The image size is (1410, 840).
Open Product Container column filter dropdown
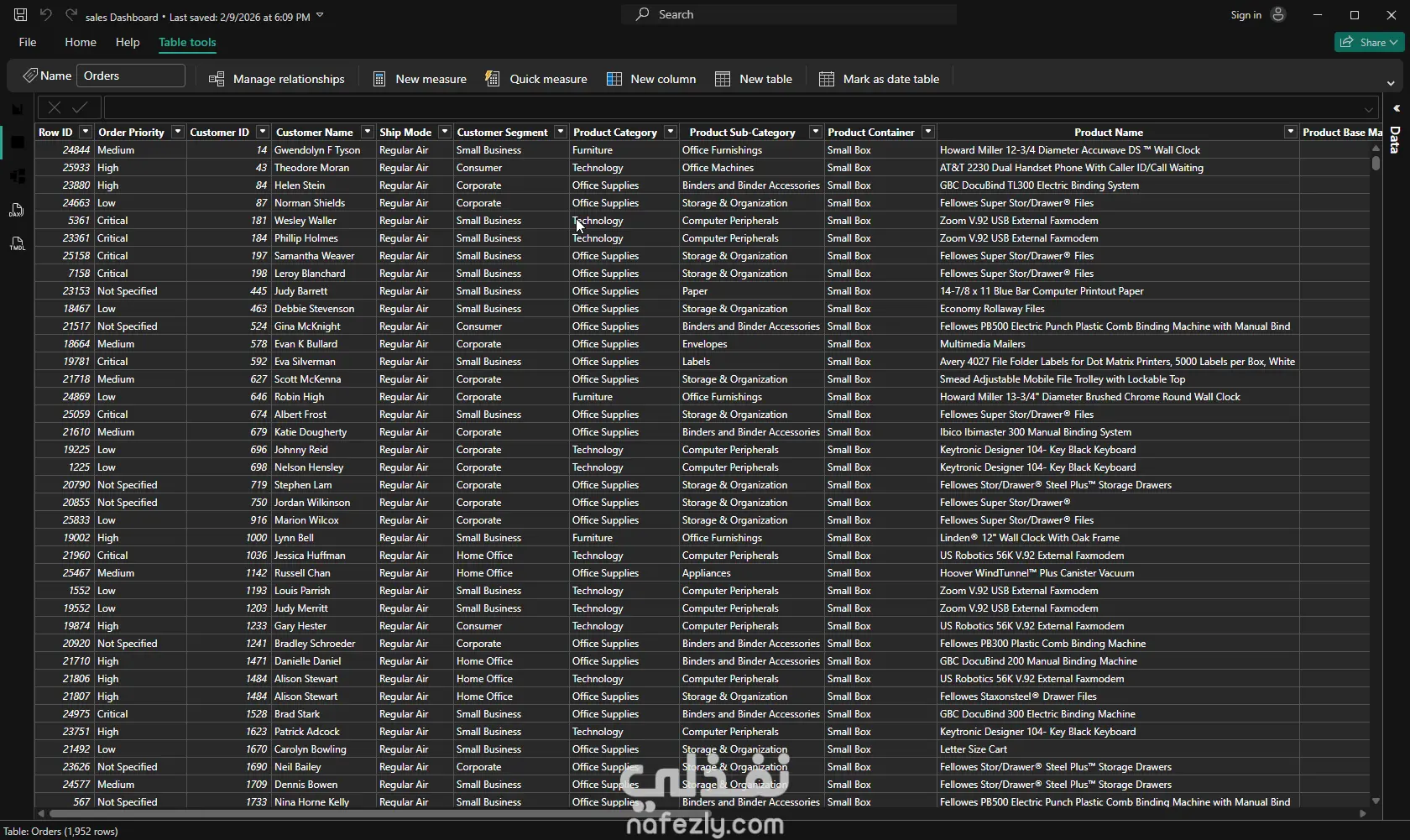[x=927, y=132]
